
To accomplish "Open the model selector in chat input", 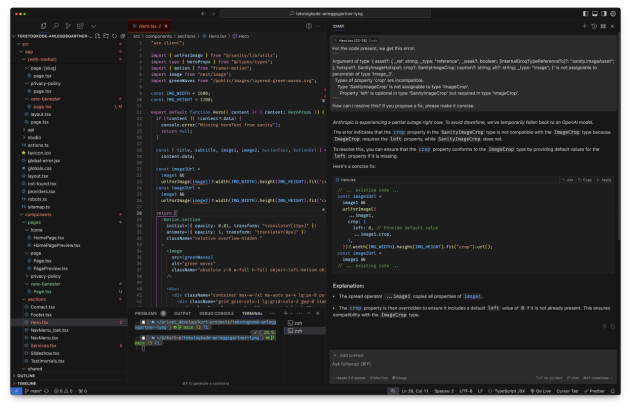I will point(350,378).
